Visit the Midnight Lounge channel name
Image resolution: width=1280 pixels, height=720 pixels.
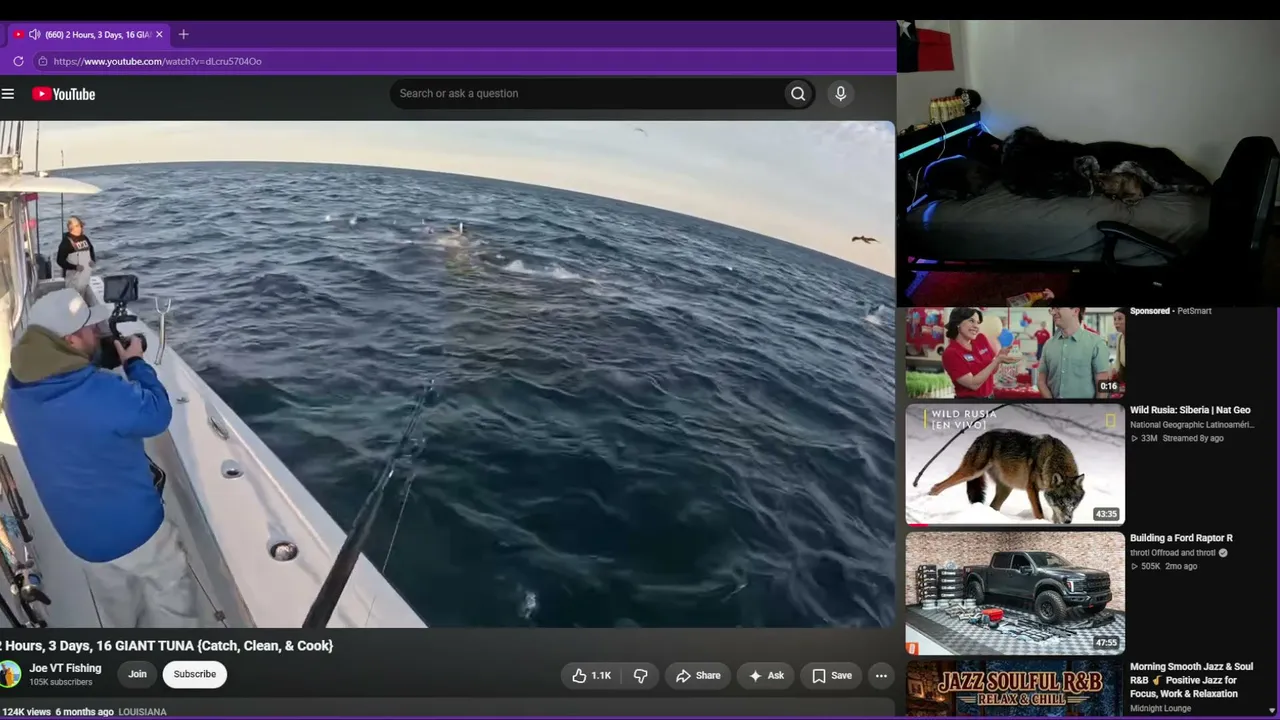click(1160, 709)
